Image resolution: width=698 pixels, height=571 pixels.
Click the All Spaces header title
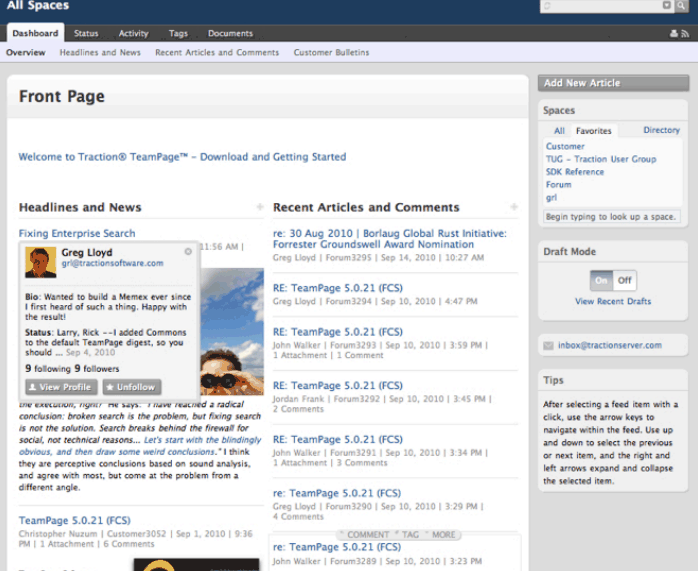[38, 5]
